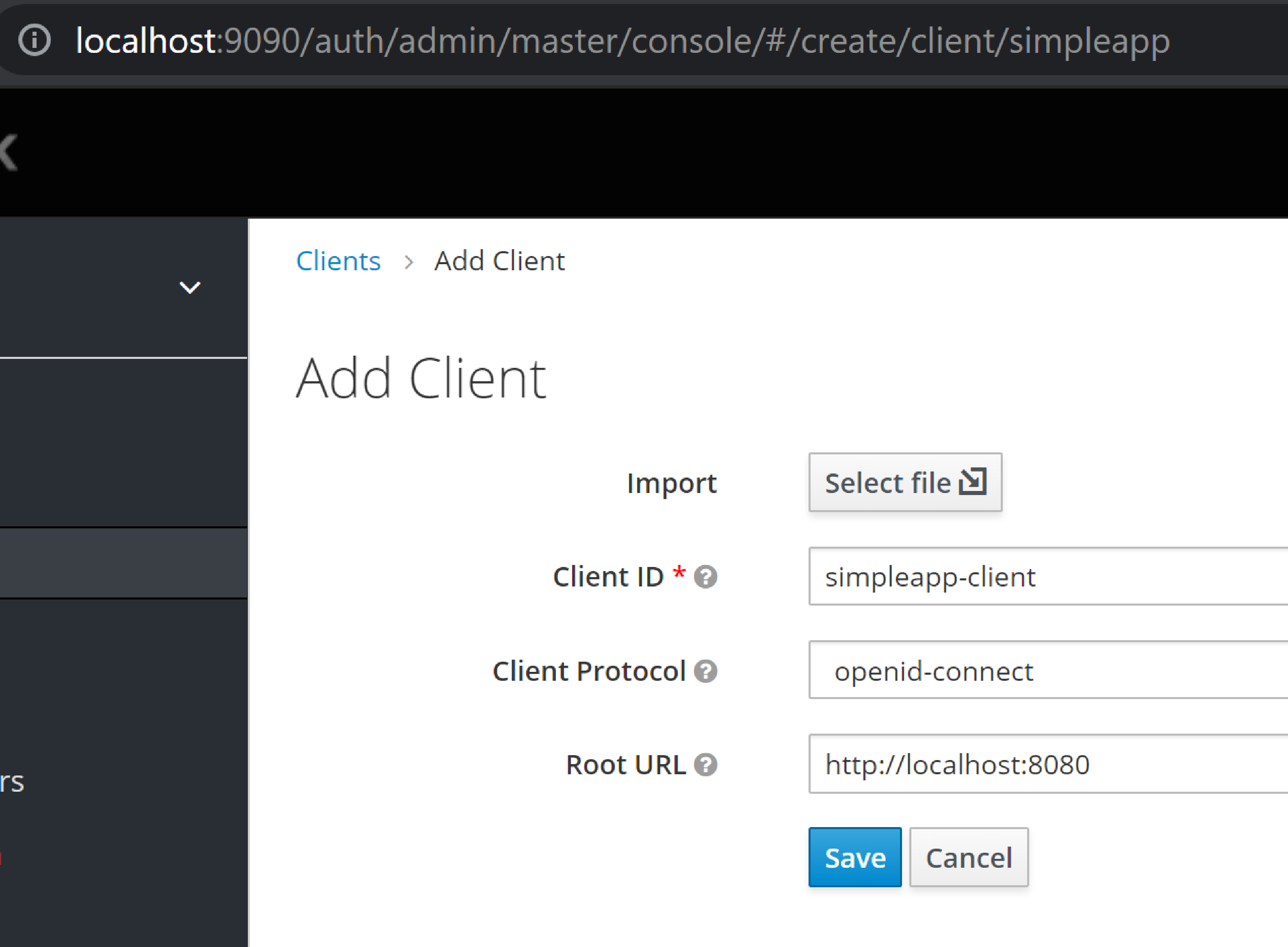Click the site information icon in address bar

click(x=35, y=40)
